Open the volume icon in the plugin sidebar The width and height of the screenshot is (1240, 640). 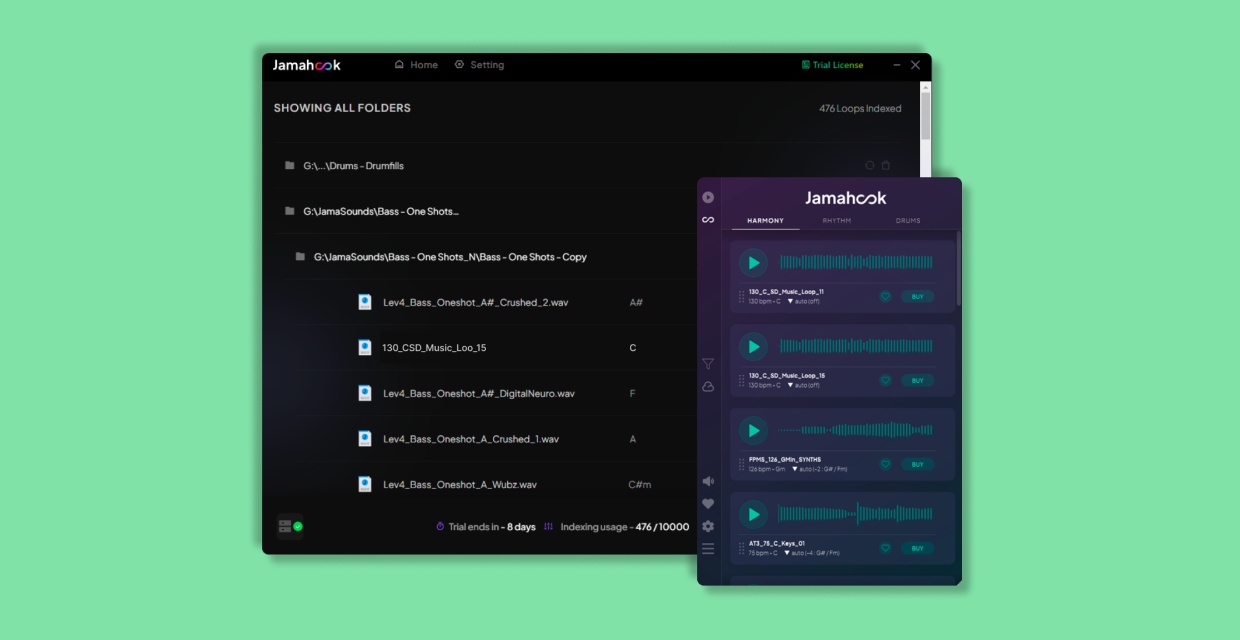(706, 481)
